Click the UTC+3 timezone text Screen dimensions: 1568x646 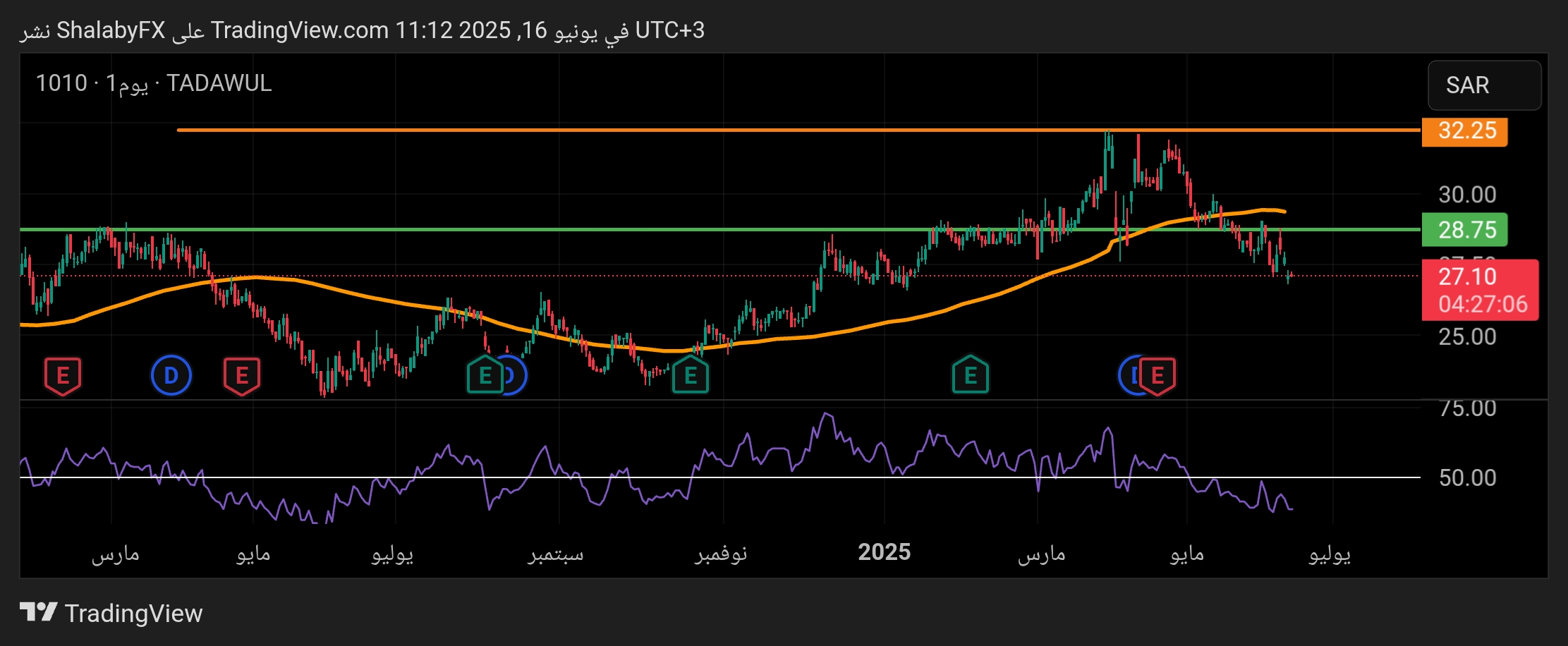point(670,30)
